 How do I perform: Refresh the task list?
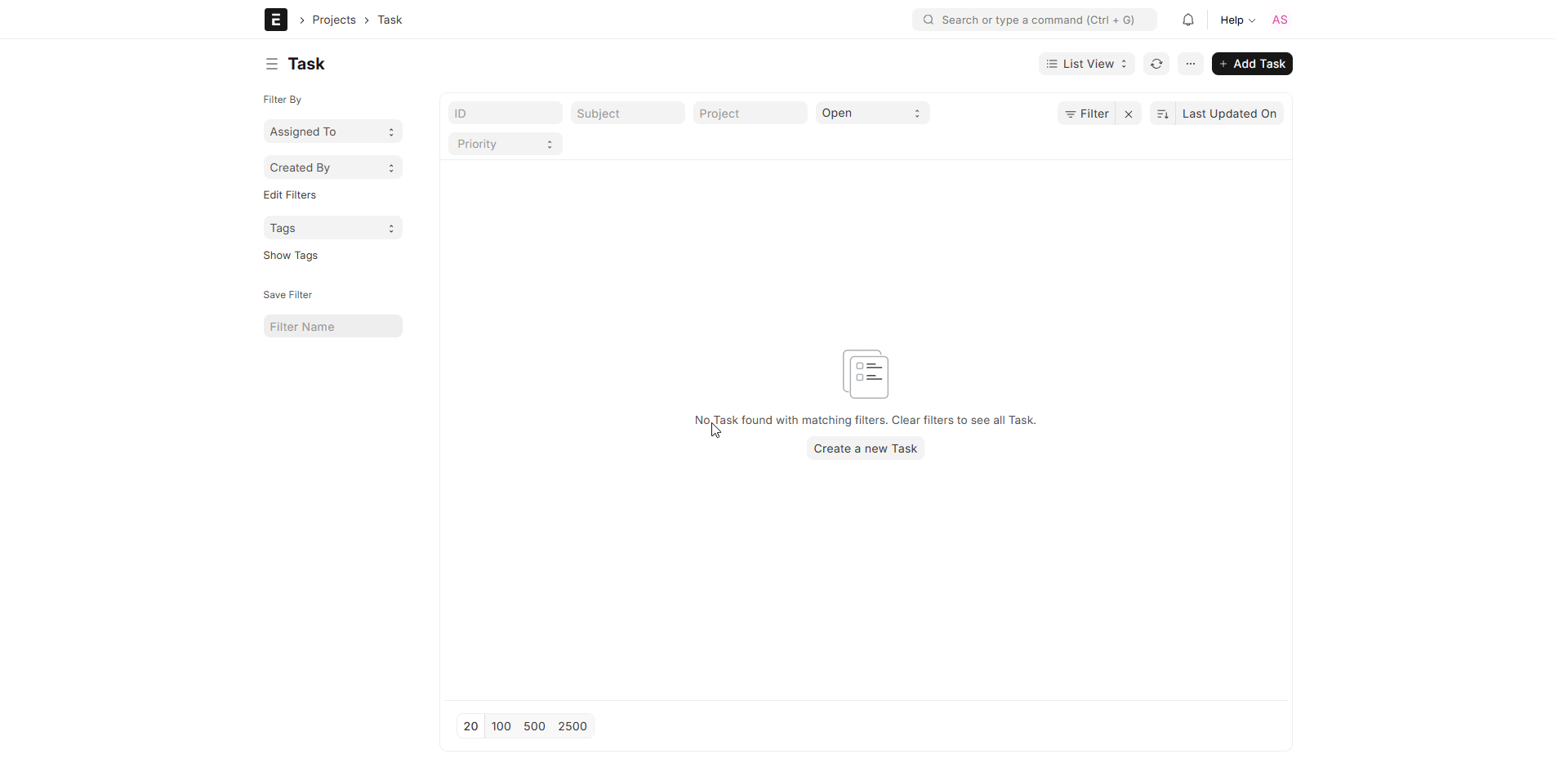(x=1156, y=64)
